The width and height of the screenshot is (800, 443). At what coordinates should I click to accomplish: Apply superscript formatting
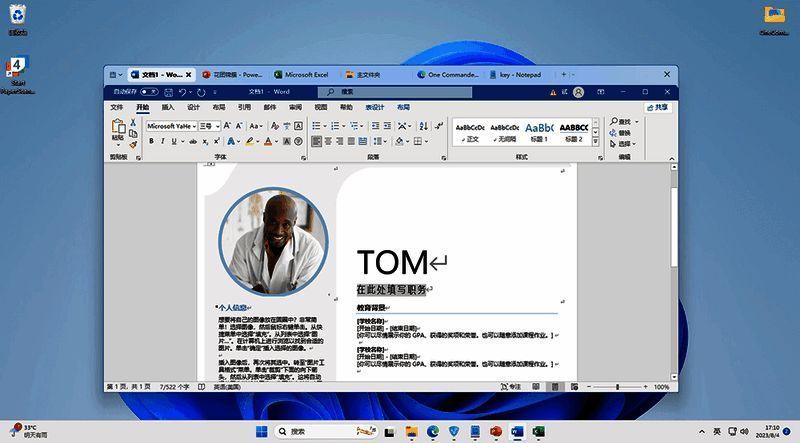(216, 141)
